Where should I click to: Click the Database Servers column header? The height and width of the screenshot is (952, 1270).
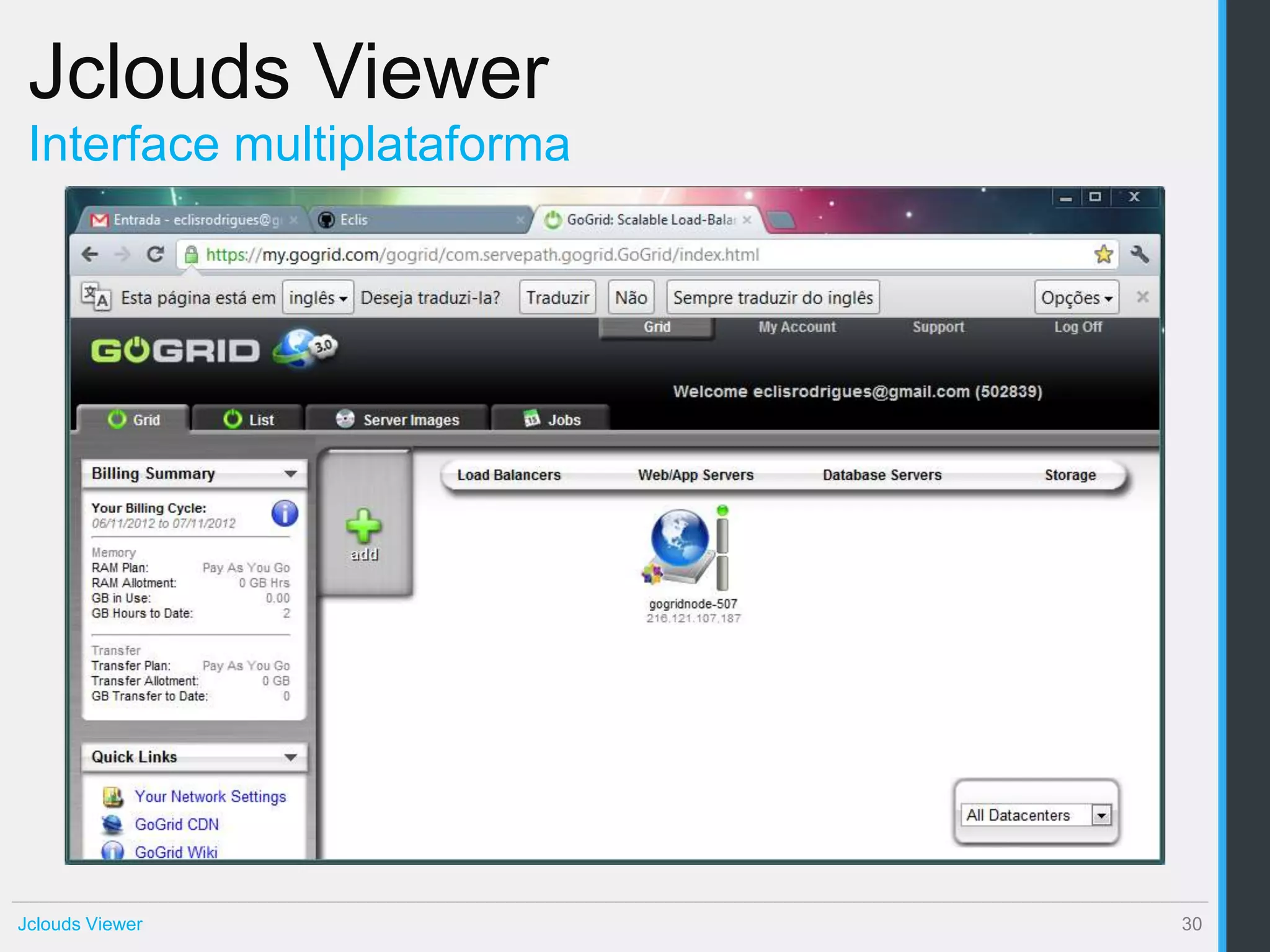point(882,475)
